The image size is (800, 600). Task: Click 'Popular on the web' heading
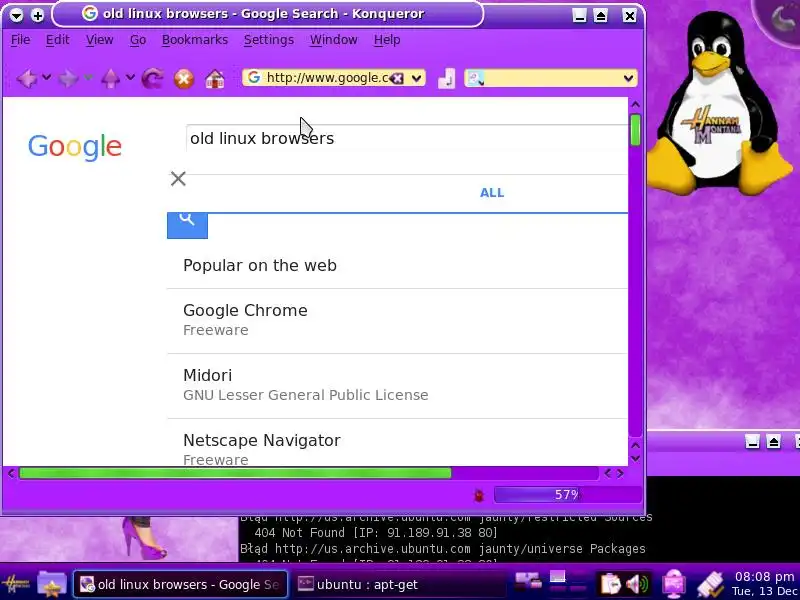(x=260, y=265)
